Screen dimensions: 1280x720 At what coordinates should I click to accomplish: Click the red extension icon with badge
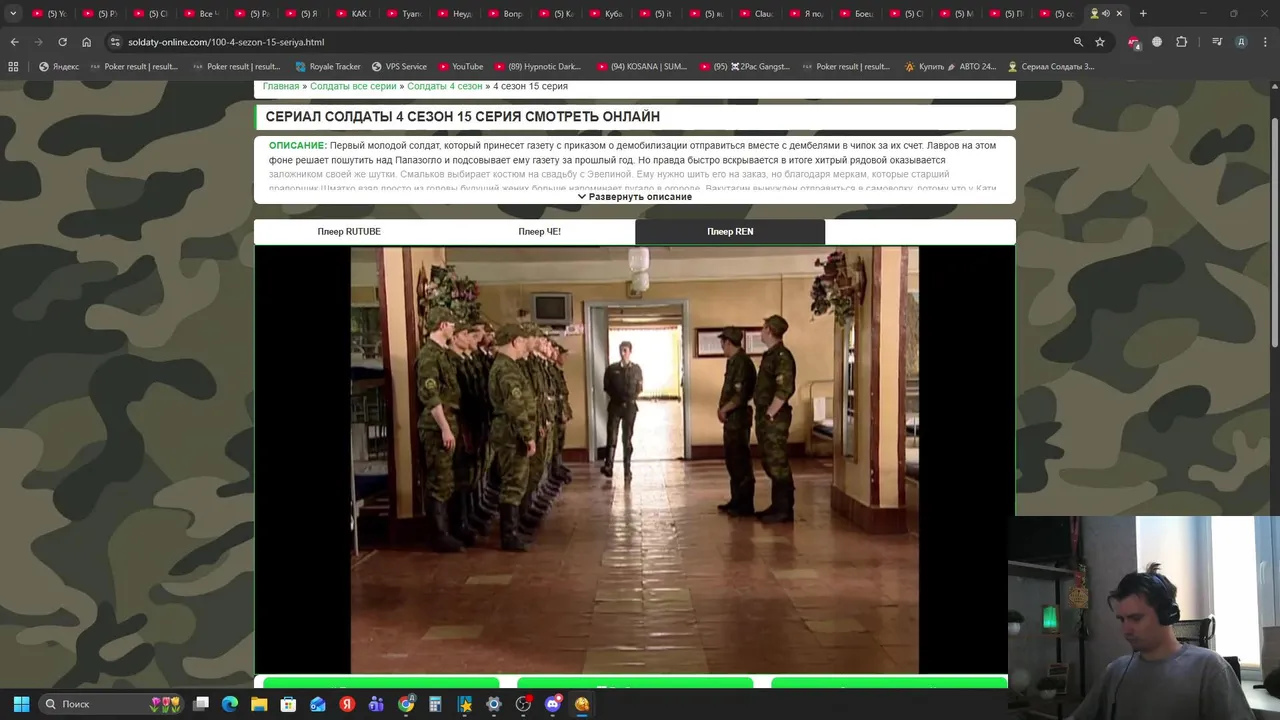(1133, 42)
